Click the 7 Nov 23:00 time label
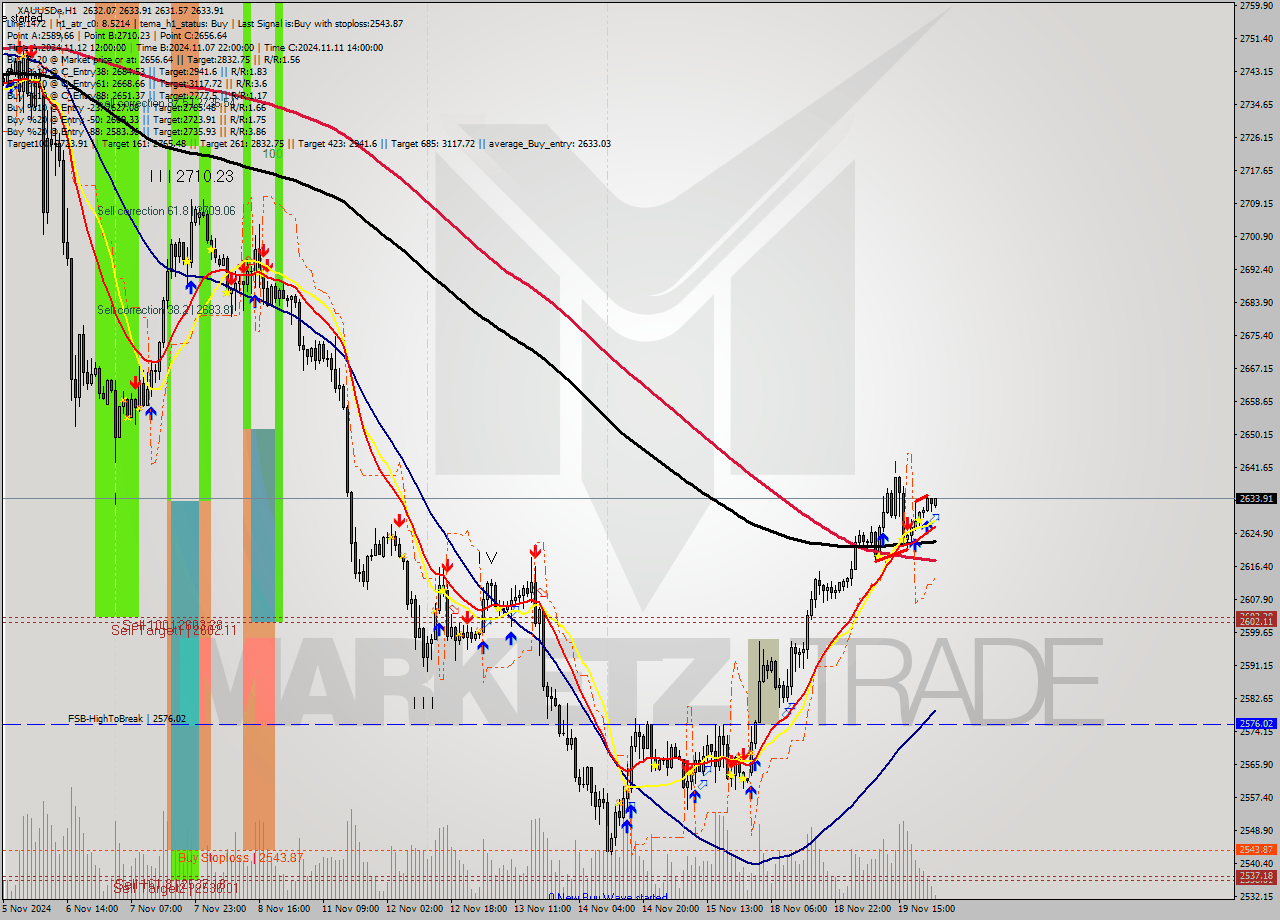1280x920 pixels. (x=219, y=910)
